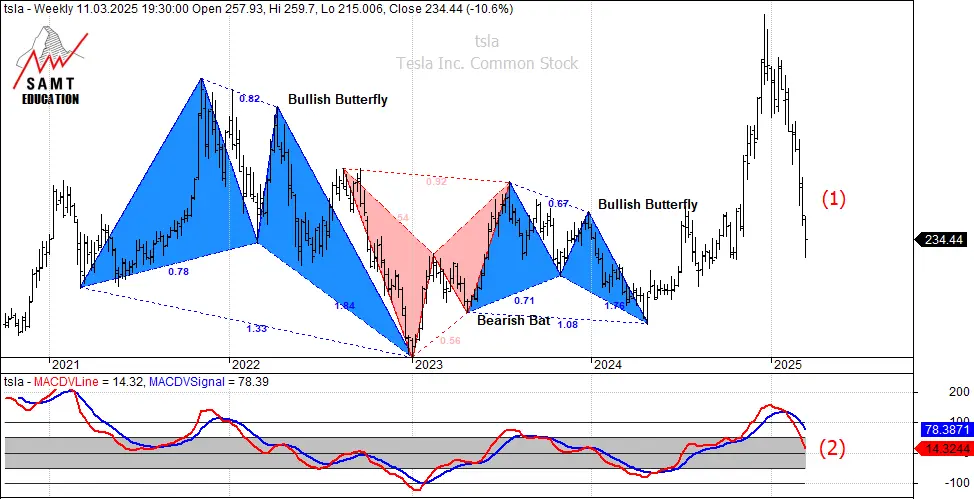974x499 pixels.
Task: Click the 0.71 ratio label
Action: pos(524,301)
